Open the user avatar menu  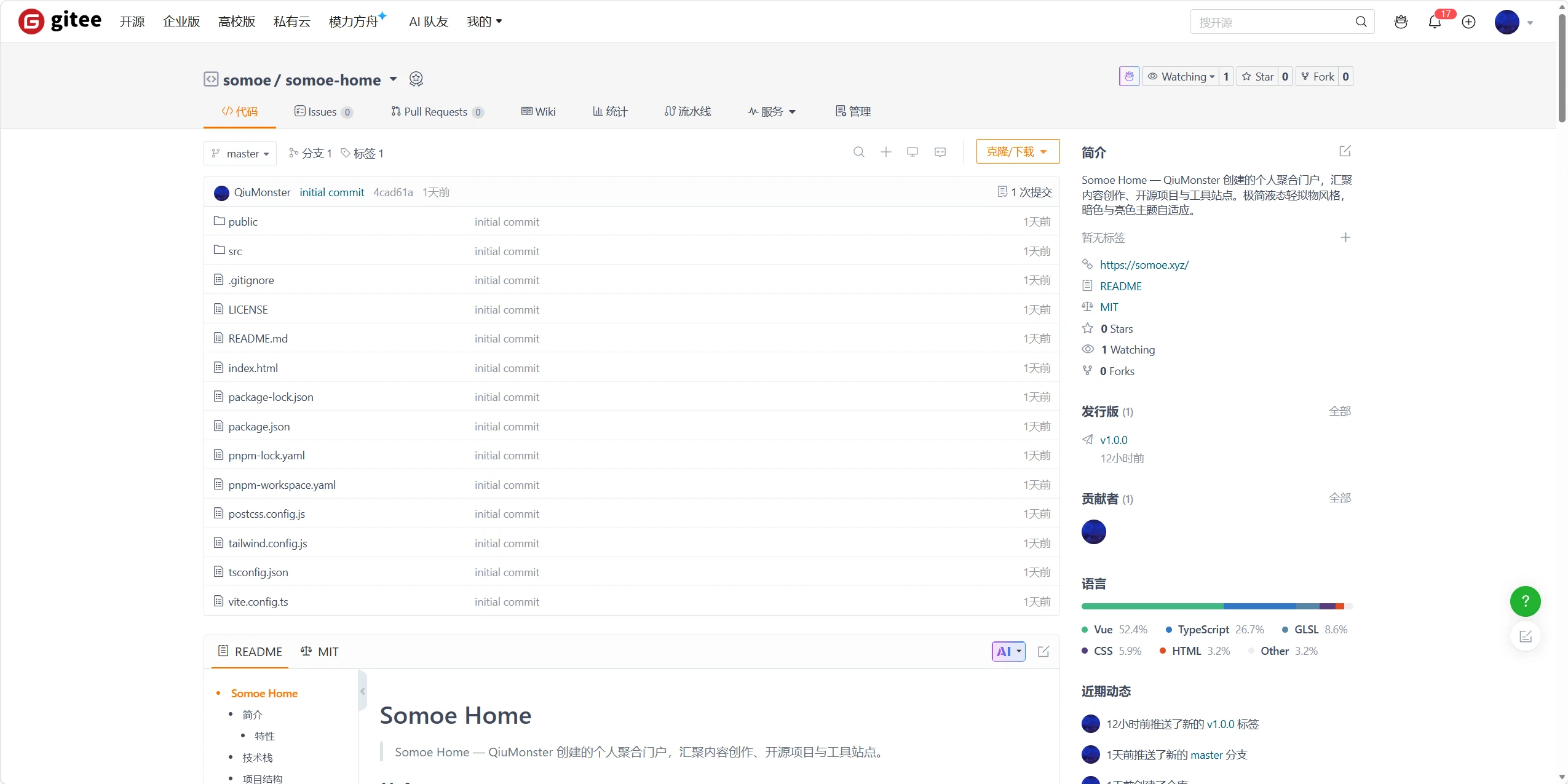pos(1513,22)
